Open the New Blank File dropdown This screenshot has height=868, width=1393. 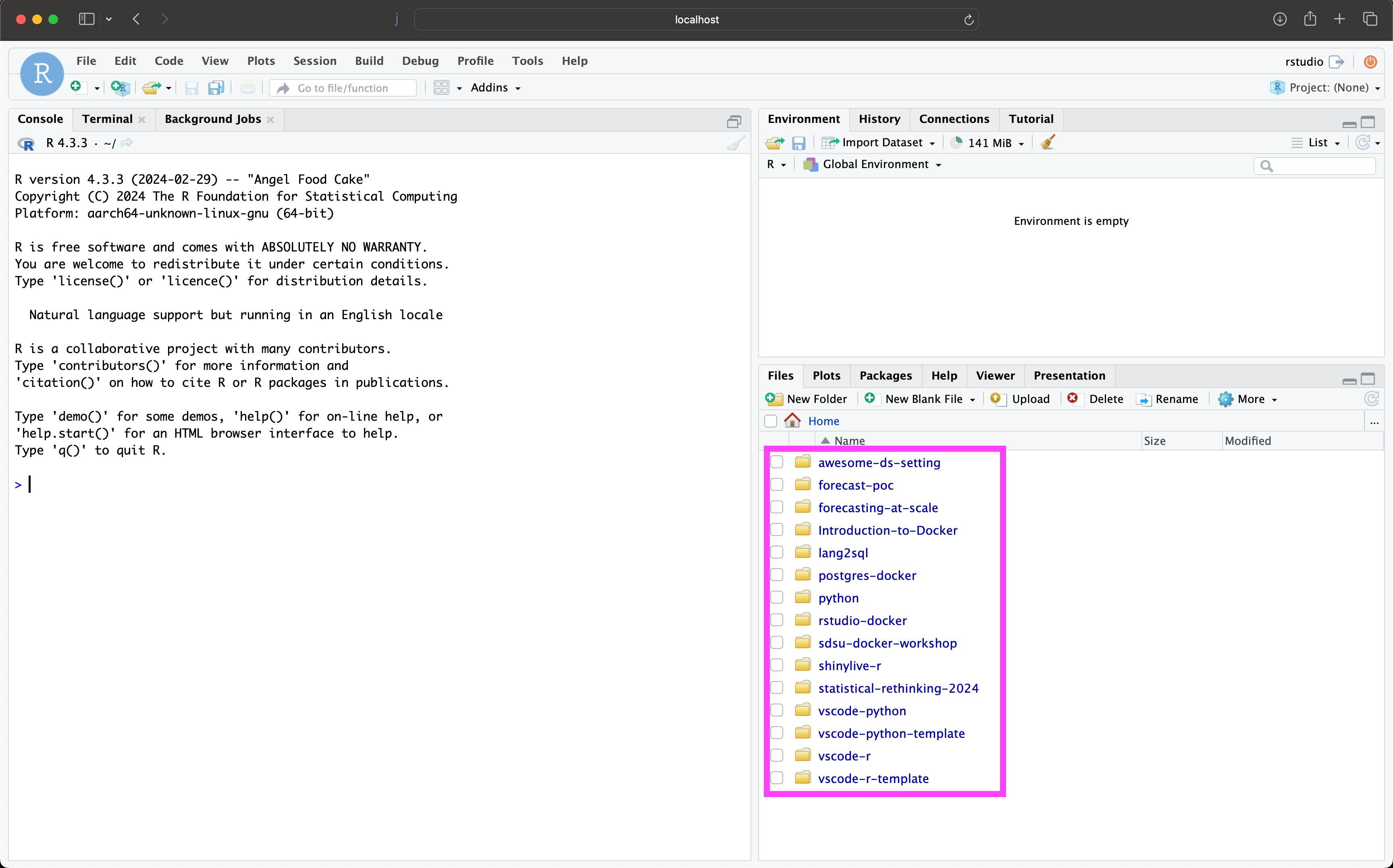[x=921, y=399]
